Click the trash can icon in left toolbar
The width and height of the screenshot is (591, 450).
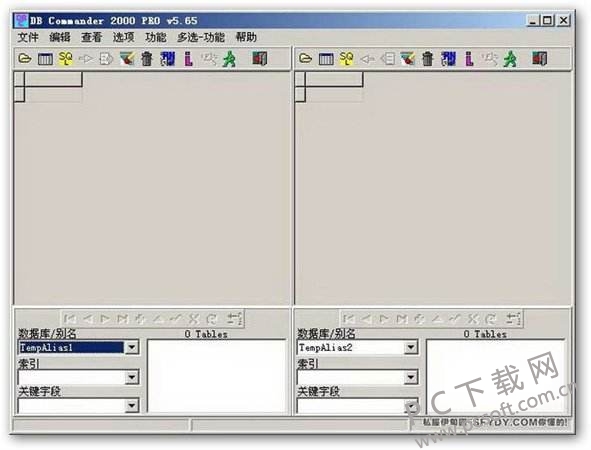[147, 59]
